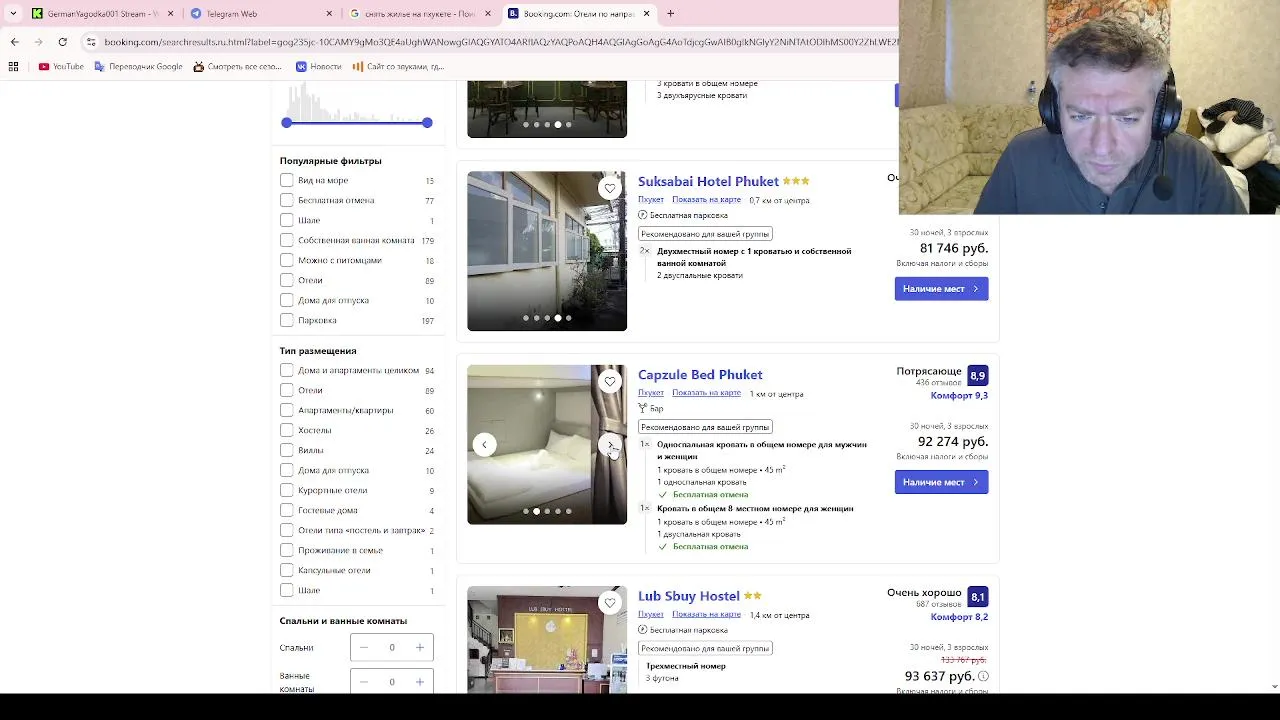Show next photo of Capzule Bed Phuket
Image resolution: width=1280 pixels, height=720 pixels.
[x=610, y=444]
